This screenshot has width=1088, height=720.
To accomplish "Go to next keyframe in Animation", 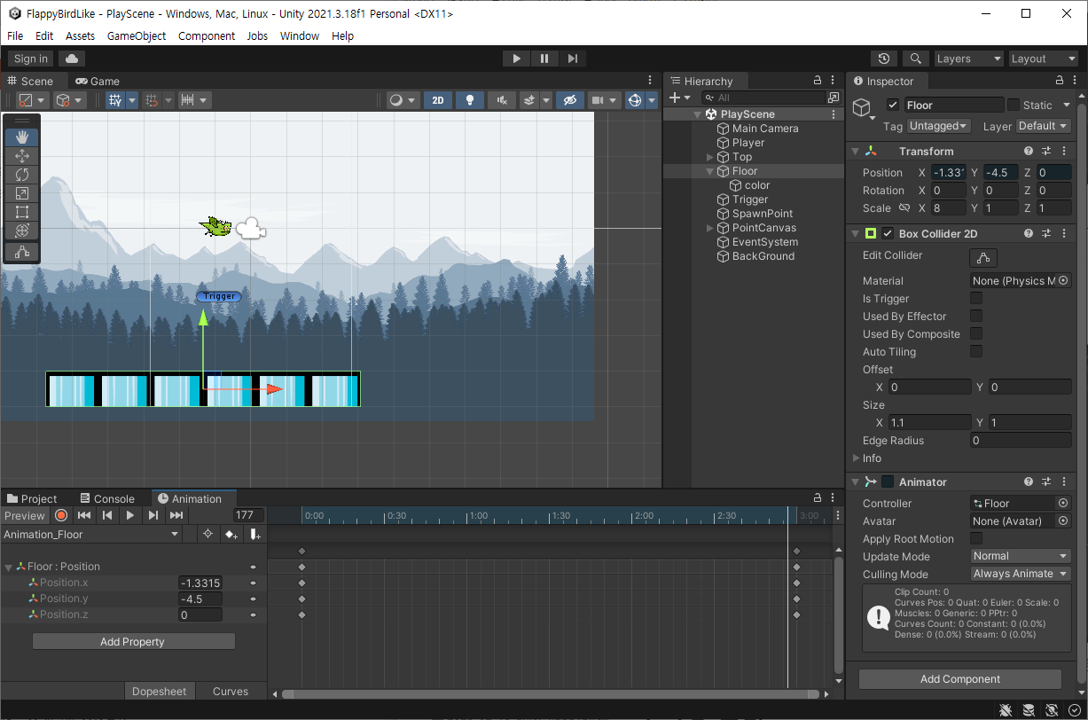I will tap(153, 515).
